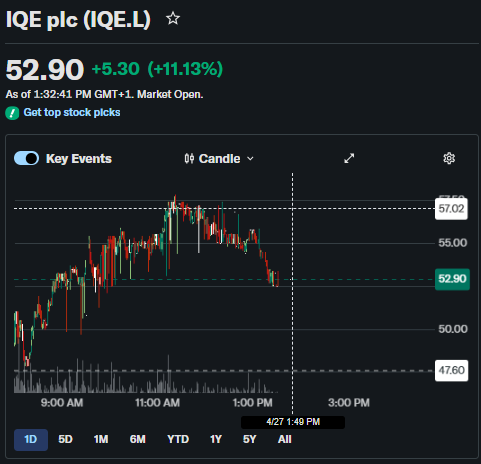Open the Candle chart type dropdown
481x464 pixels.
219,159
